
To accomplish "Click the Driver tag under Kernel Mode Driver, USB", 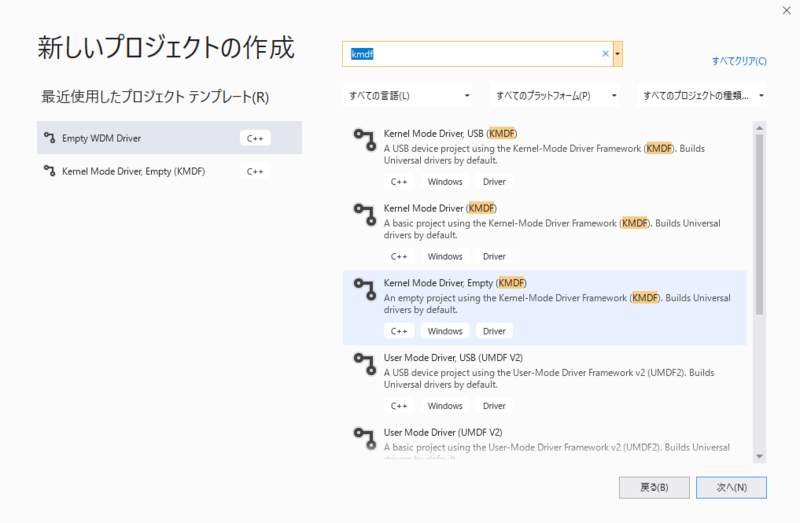I will click(494, 182).
